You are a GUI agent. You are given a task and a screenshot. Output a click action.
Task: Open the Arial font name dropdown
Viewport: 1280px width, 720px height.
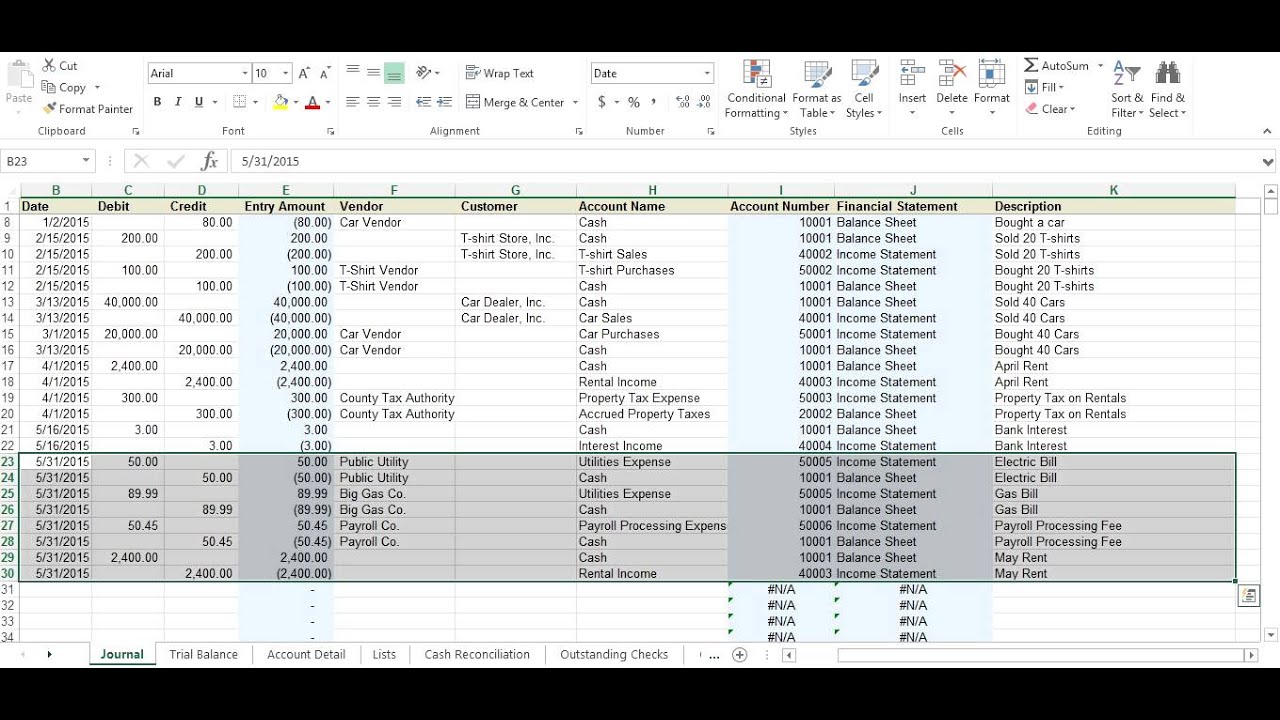[x=245, y=73]
